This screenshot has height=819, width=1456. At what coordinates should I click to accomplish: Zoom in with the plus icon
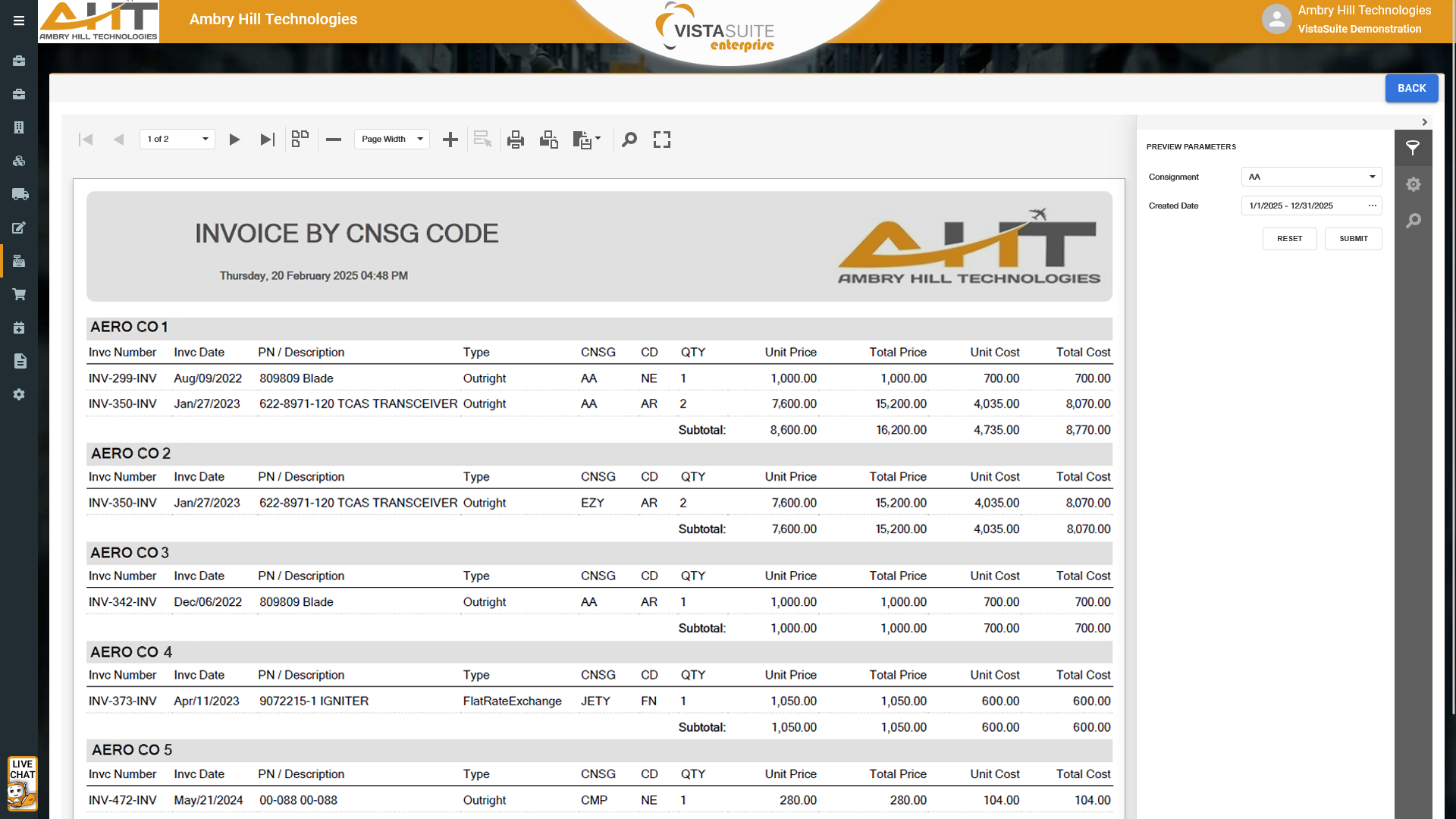tap(450, 140)
